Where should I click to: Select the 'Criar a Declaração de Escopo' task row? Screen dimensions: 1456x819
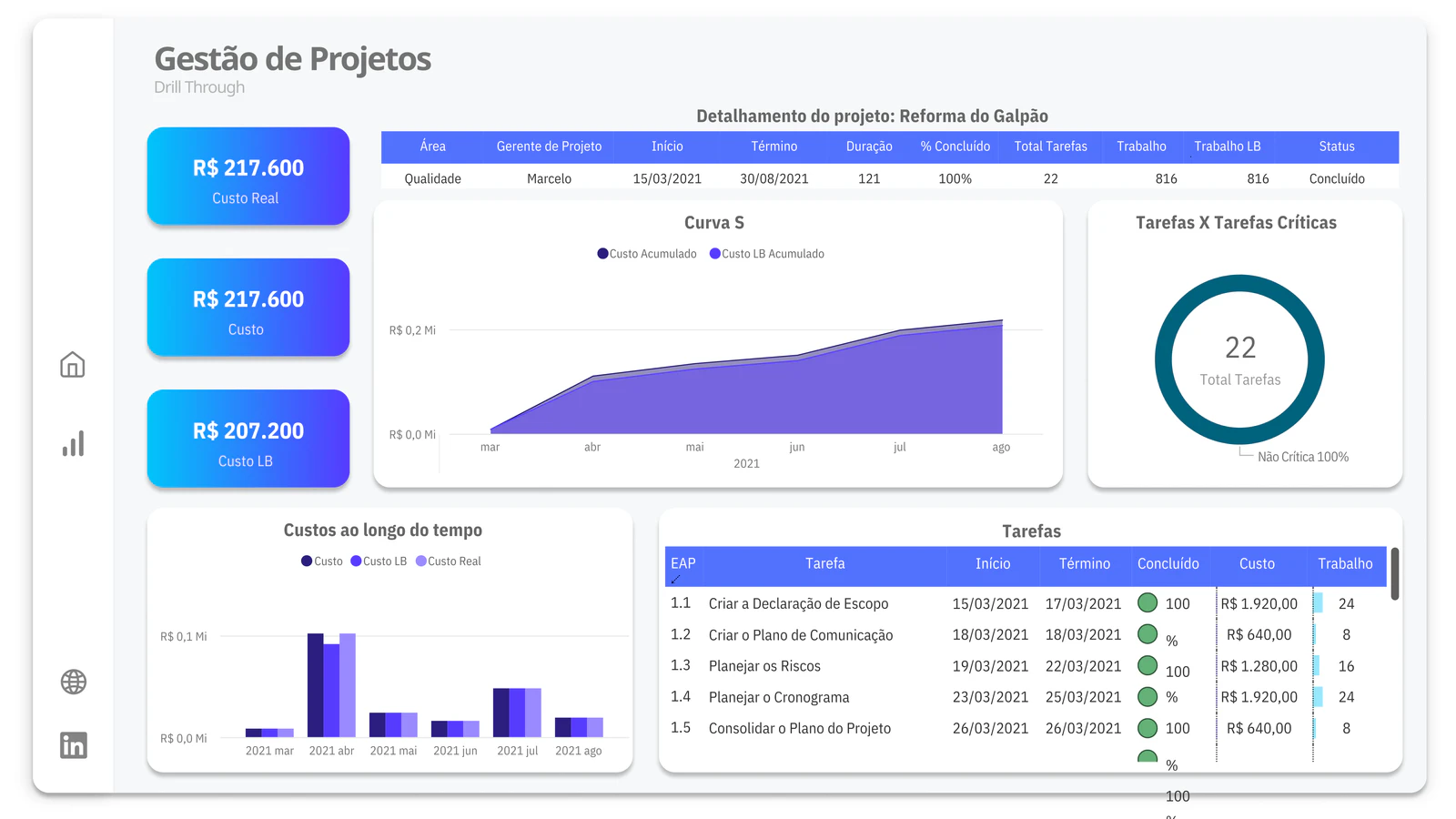1026,603
